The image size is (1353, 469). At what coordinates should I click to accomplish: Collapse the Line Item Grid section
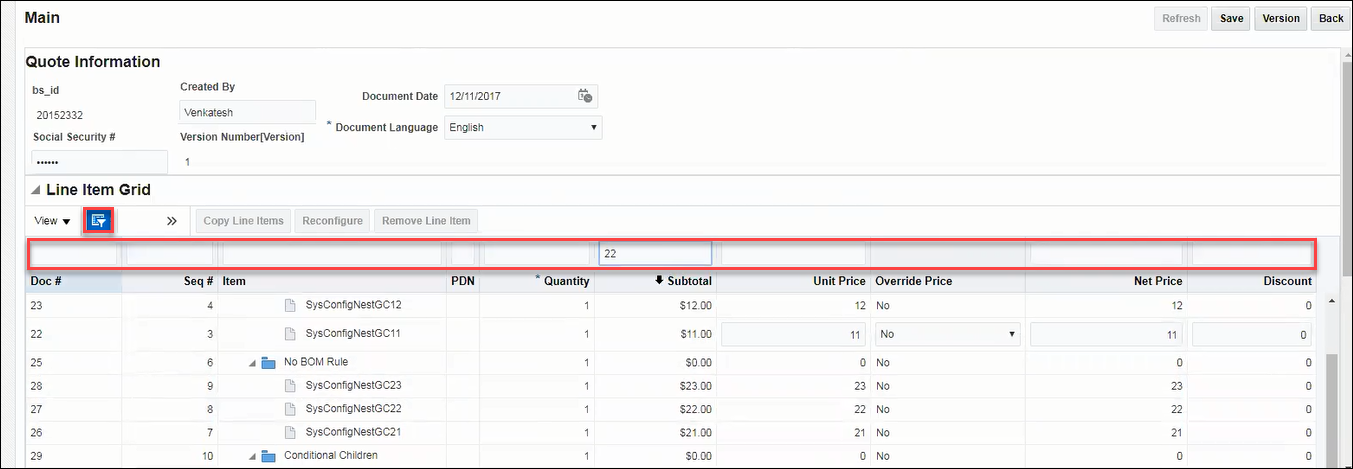[x=36, y=190]
